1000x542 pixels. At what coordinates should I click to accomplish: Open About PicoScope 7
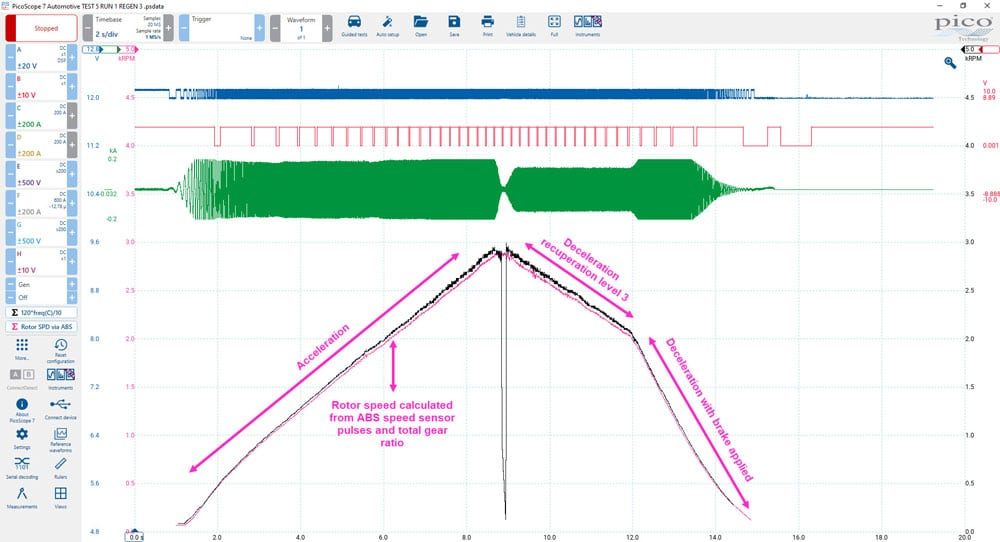(x=22, y=411)
